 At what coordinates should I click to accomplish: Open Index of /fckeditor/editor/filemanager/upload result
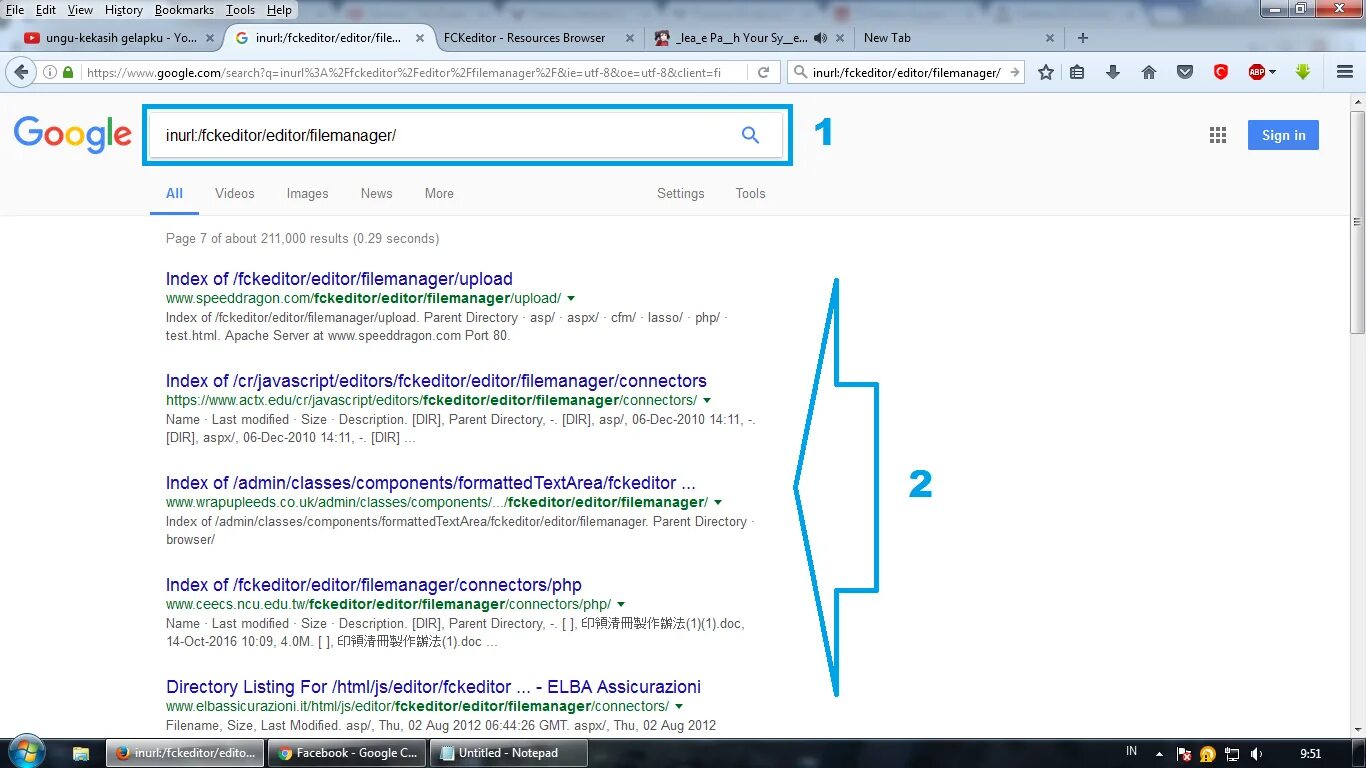(339, 279)
